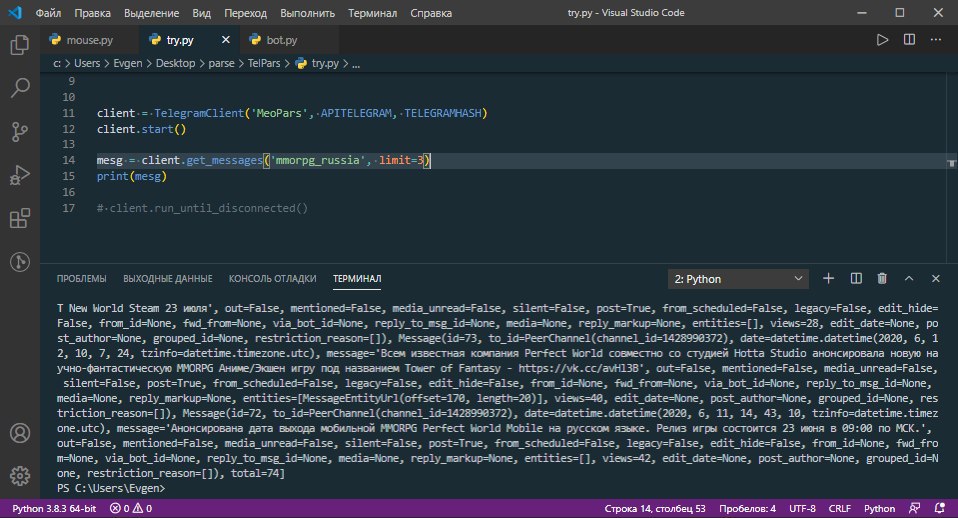
Task: Click Users in the breadcrumb path
Action: (x=87, y=63)
